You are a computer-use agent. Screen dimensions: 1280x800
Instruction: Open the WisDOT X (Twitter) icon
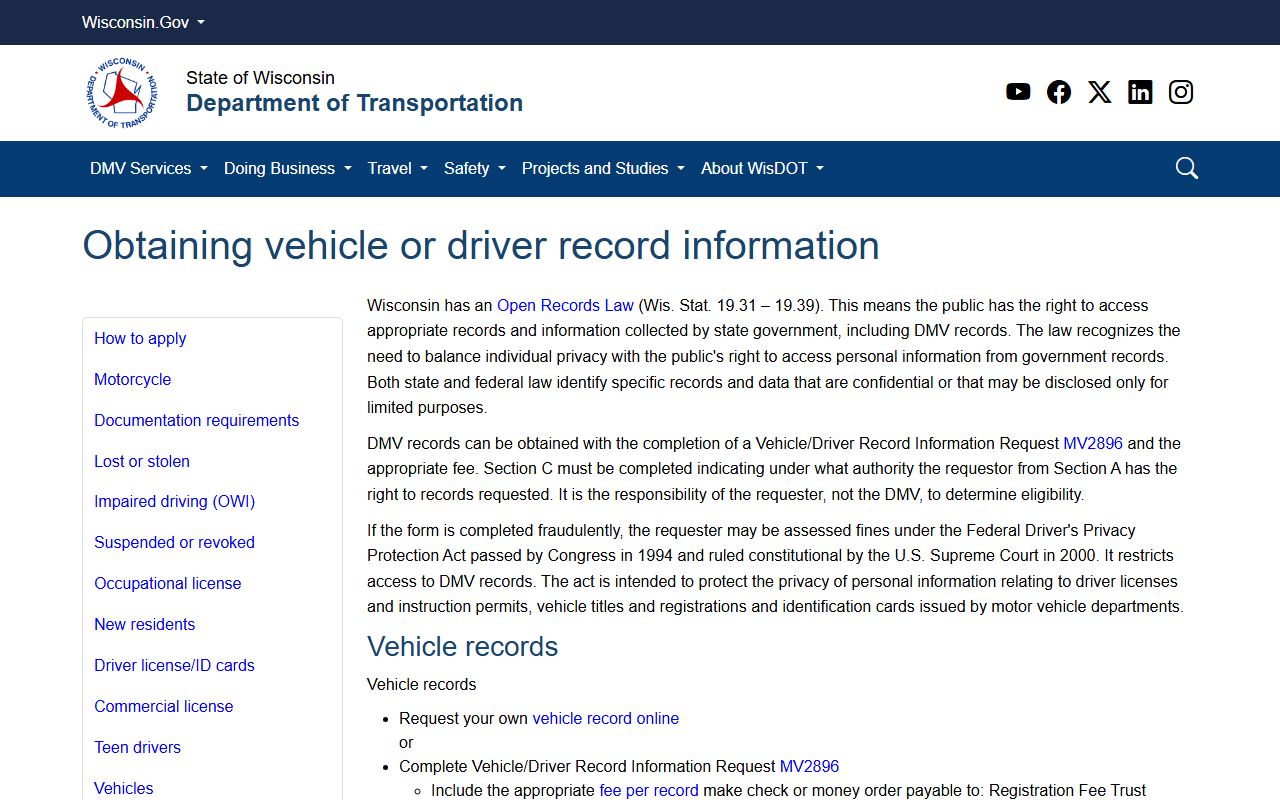(x=1100, y=92)
